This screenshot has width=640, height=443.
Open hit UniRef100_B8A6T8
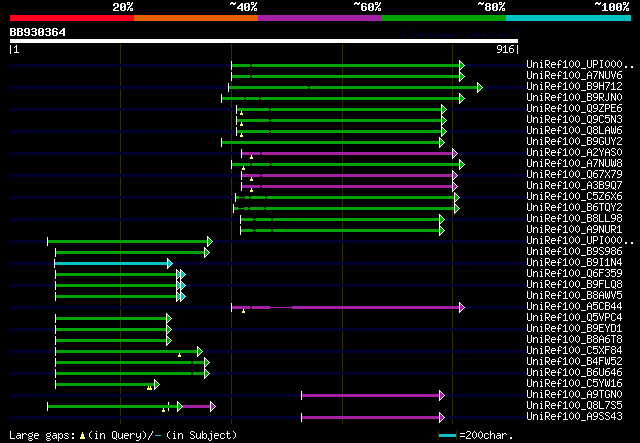(x=574, y=340)
